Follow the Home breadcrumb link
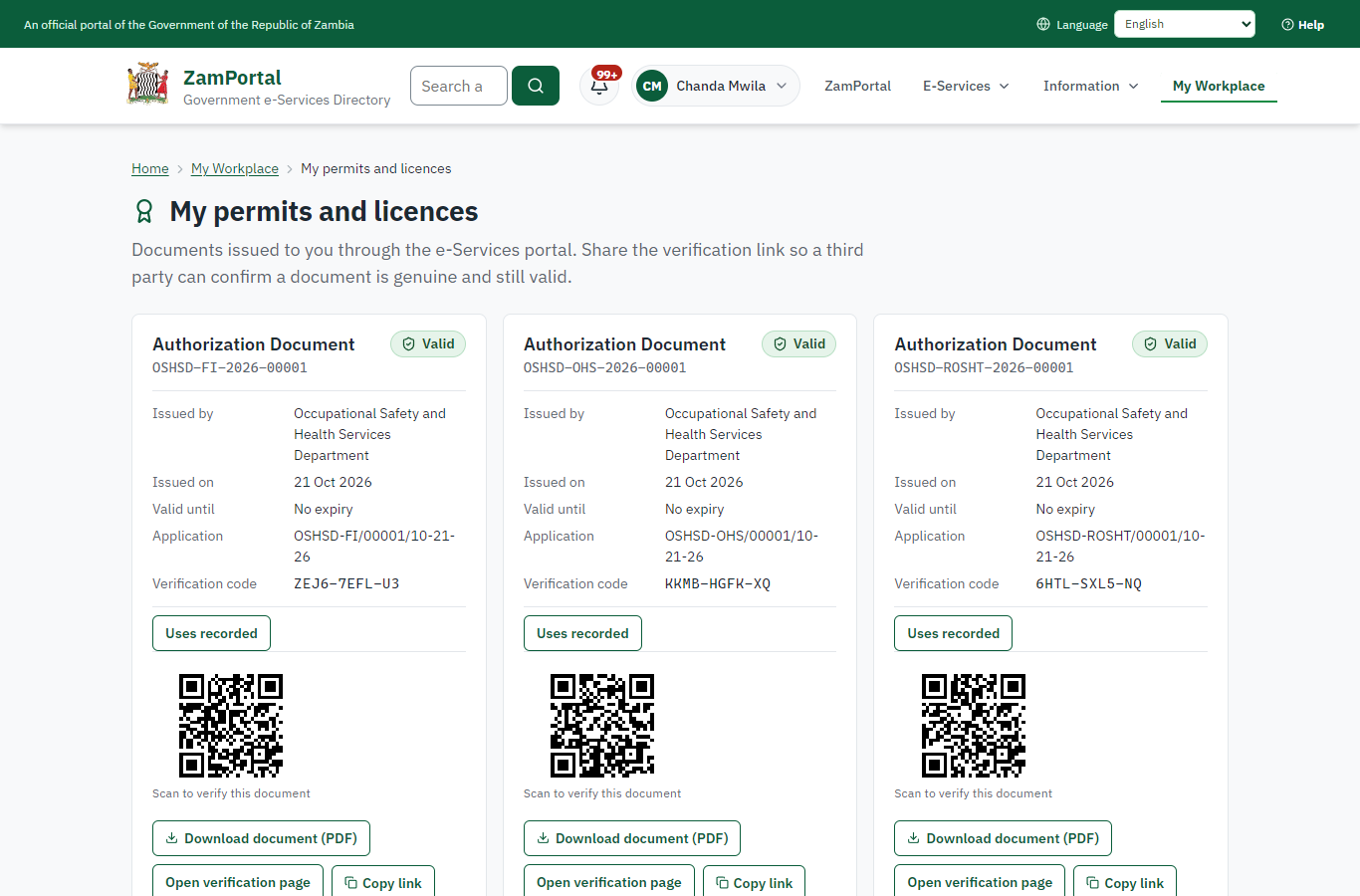This screenshot has width=1360, height=896. pyautogui.click(x=150, y=168)
